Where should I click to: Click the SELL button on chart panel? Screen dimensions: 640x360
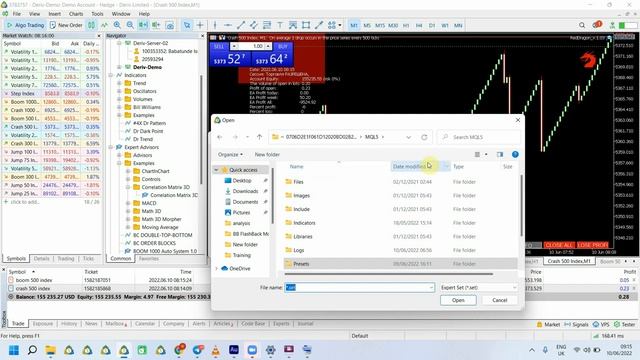coord(219,47)
